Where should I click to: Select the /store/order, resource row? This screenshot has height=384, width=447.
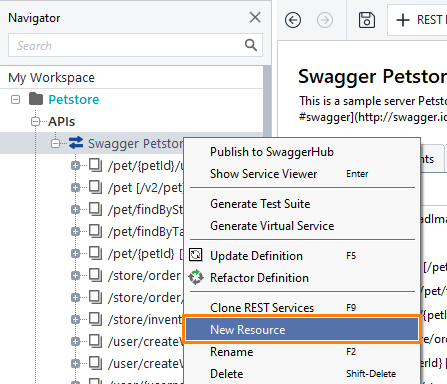point(145,298)
